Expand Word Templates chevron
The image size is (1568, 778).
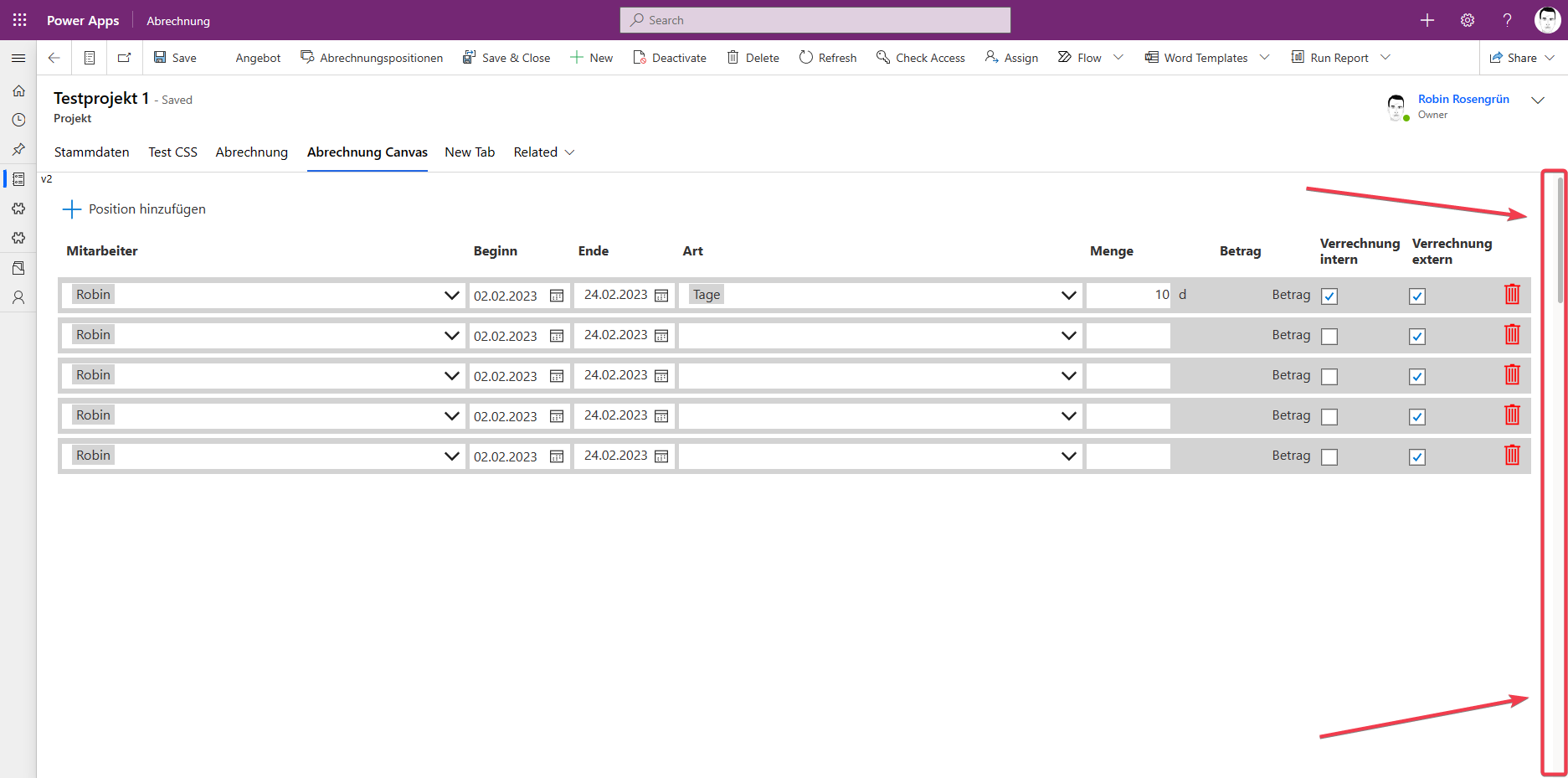[1265, 57]
